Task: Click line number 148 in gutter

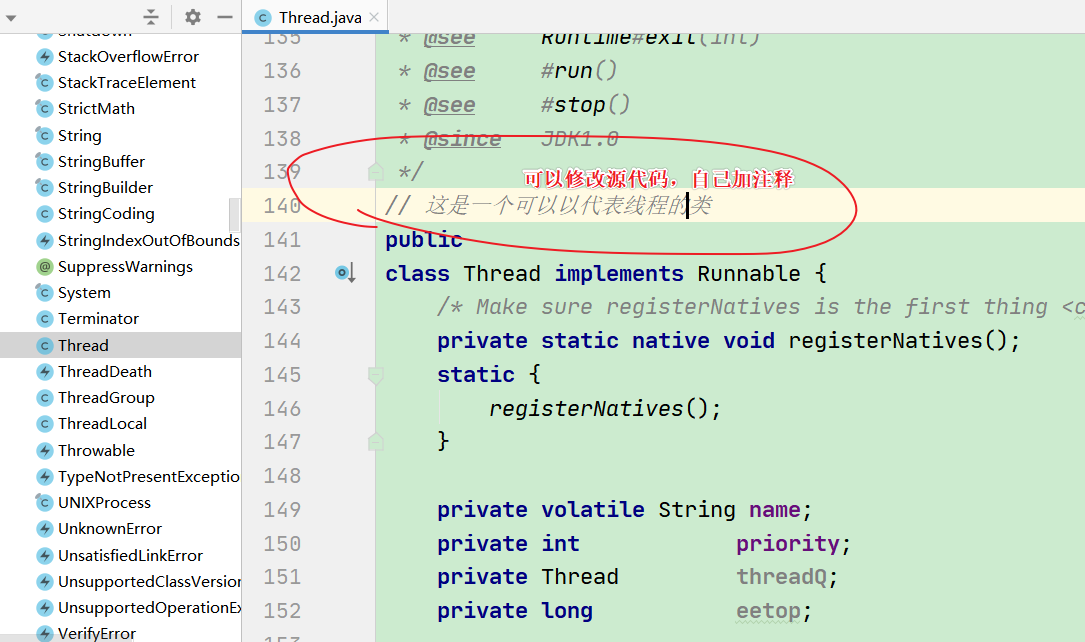Action: 282,476
